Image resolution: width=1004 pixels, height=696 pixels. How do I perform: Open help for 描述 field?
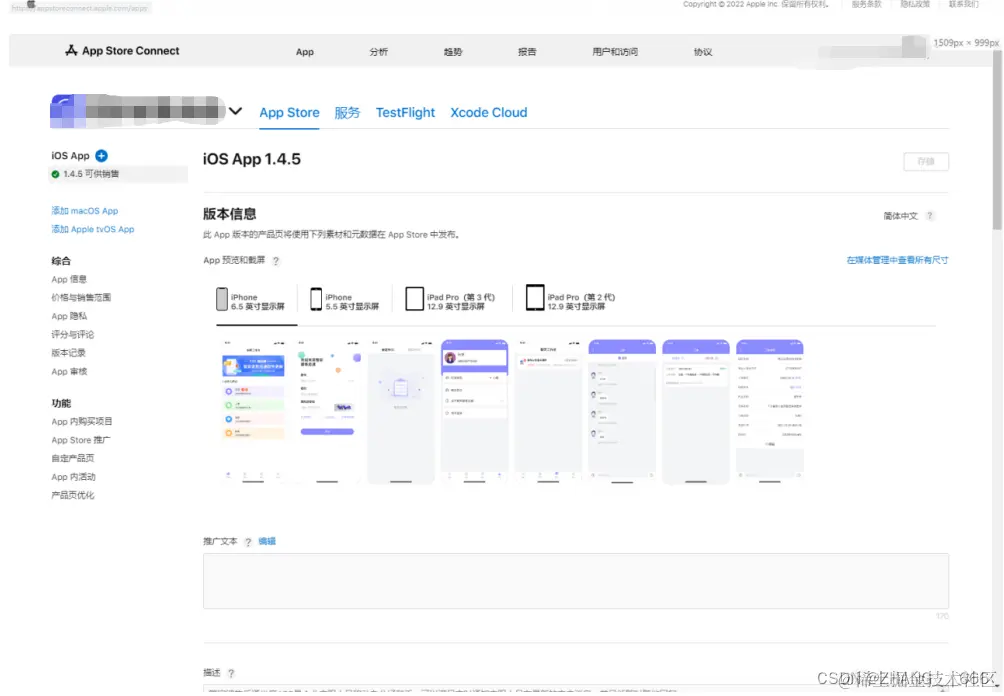click(231, 674)
